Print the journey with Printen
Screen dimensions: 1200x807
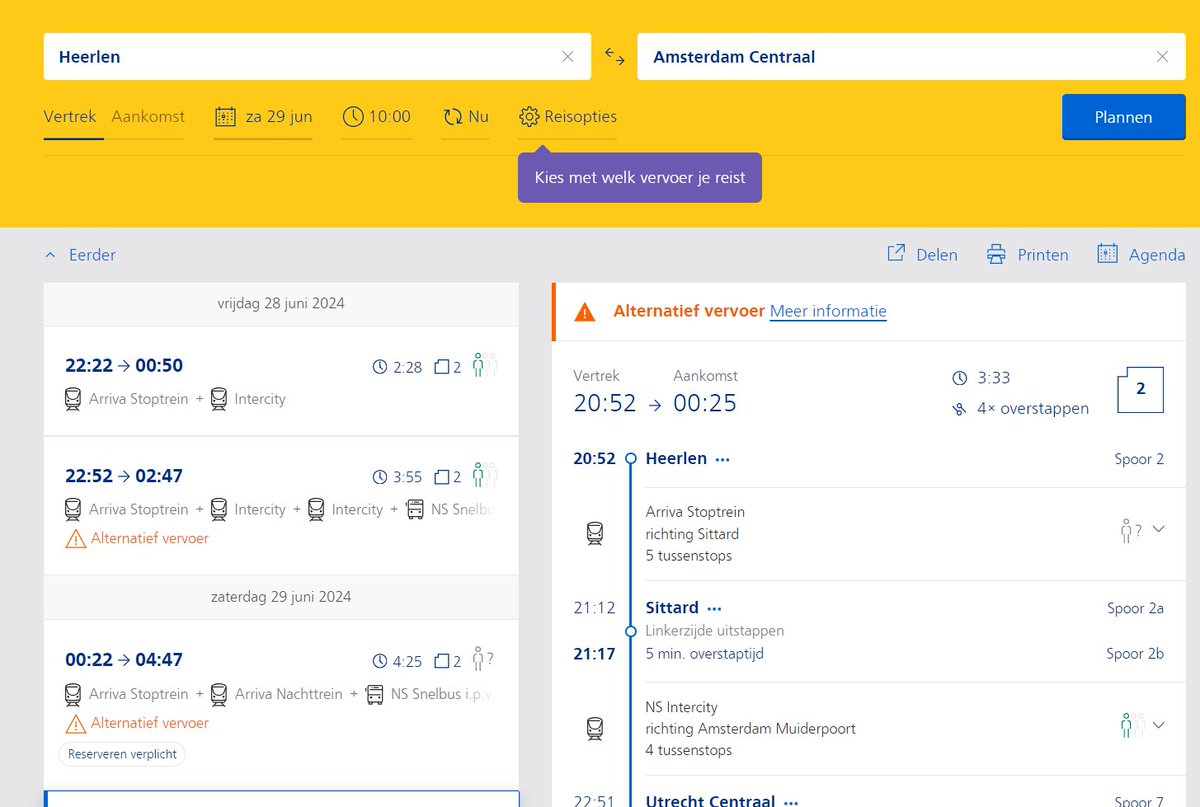pos(1027,255)
